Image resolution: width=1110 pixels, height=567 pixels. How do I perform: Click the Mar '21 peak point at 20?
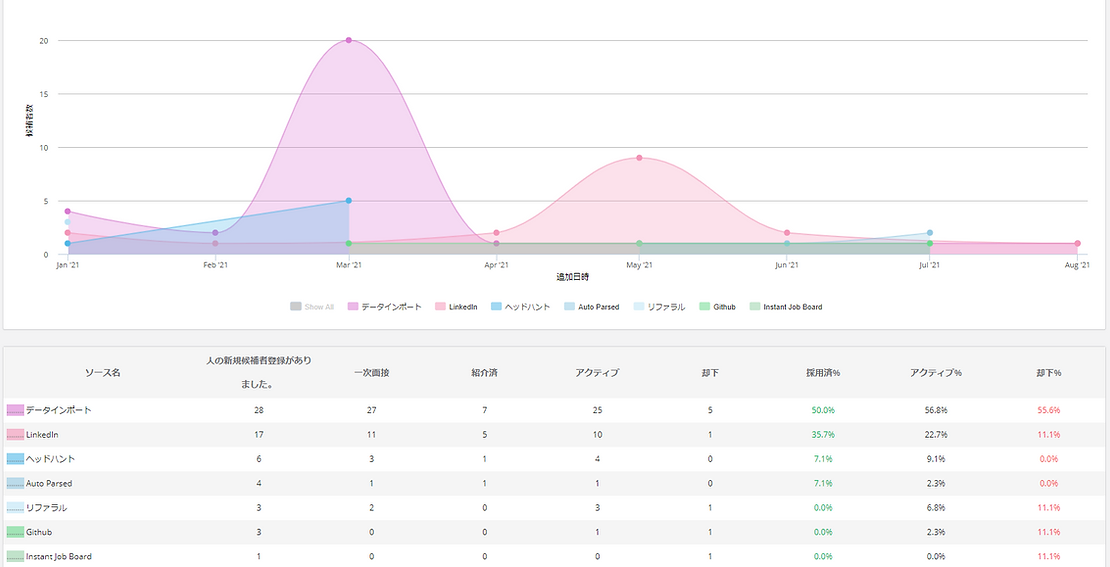pyautogui.click(x=348, y=40)
